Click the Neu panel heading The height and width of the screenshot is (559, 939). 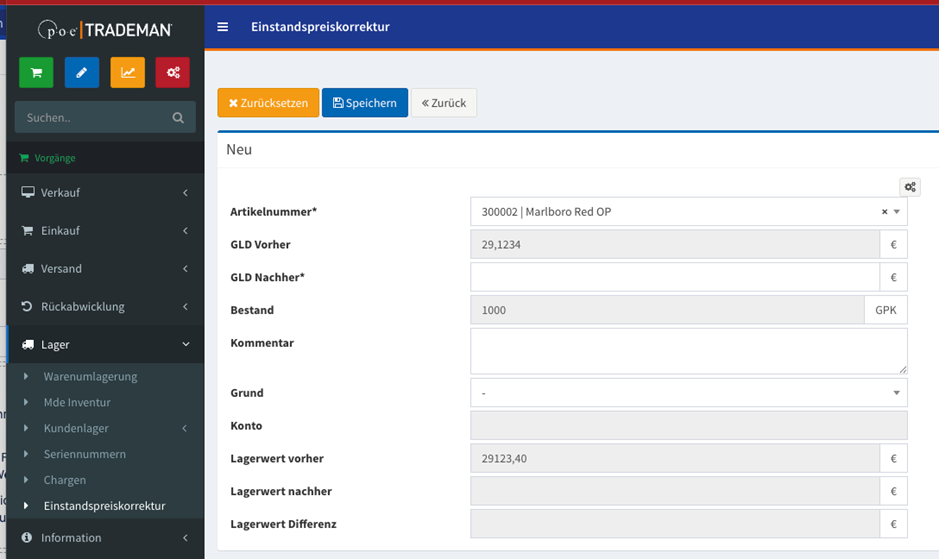tap(239, 149)
